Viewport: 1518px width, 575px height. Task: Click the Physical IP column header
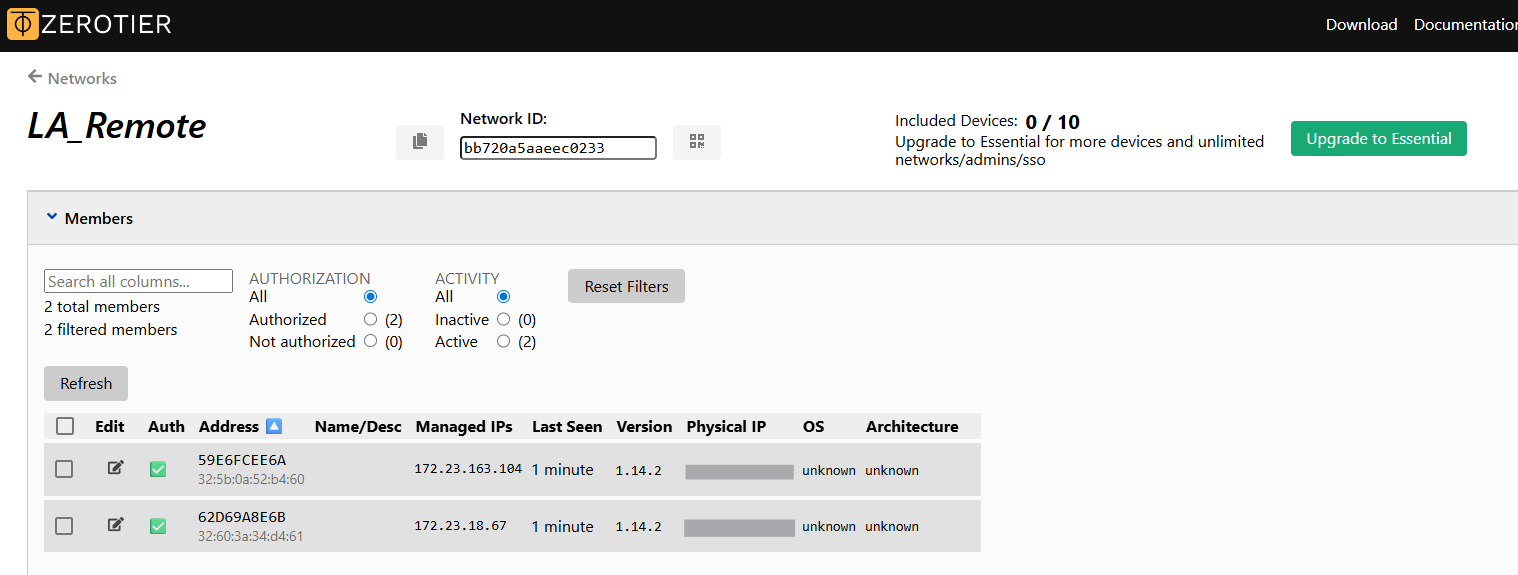click(726, 426)
